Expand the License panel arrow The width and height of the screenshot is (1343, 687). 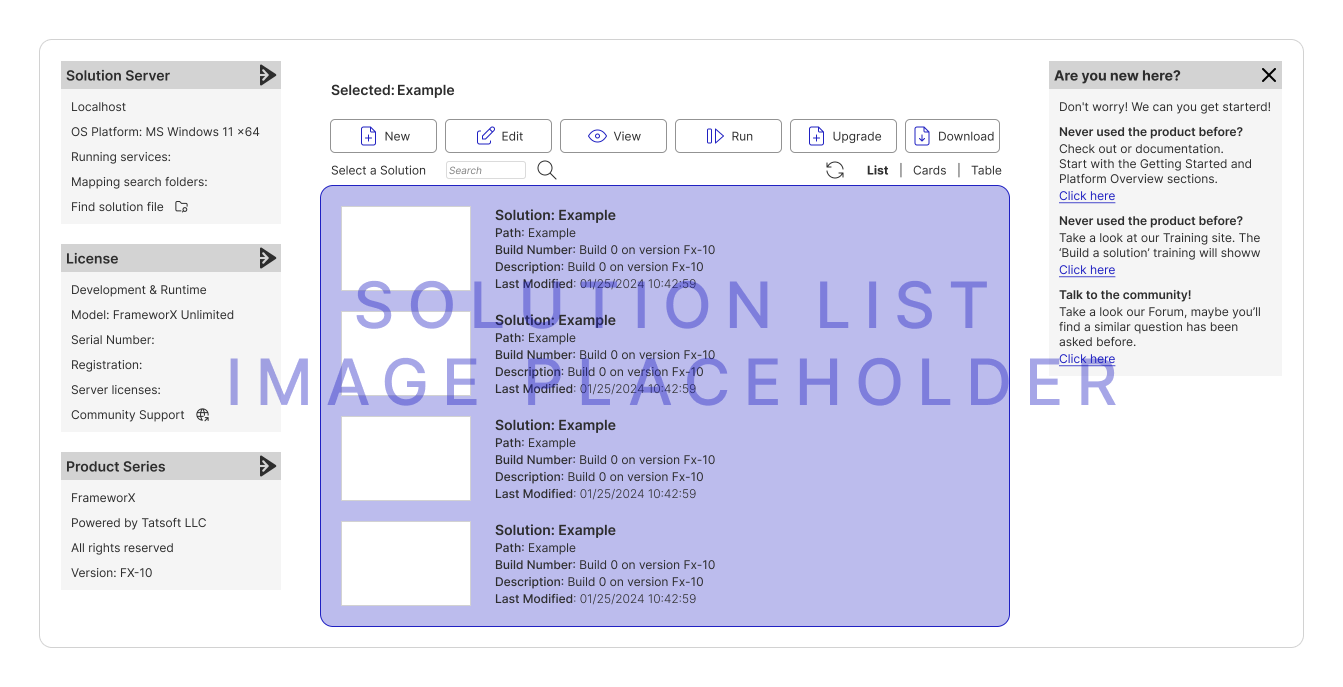(x=267, y=258)
